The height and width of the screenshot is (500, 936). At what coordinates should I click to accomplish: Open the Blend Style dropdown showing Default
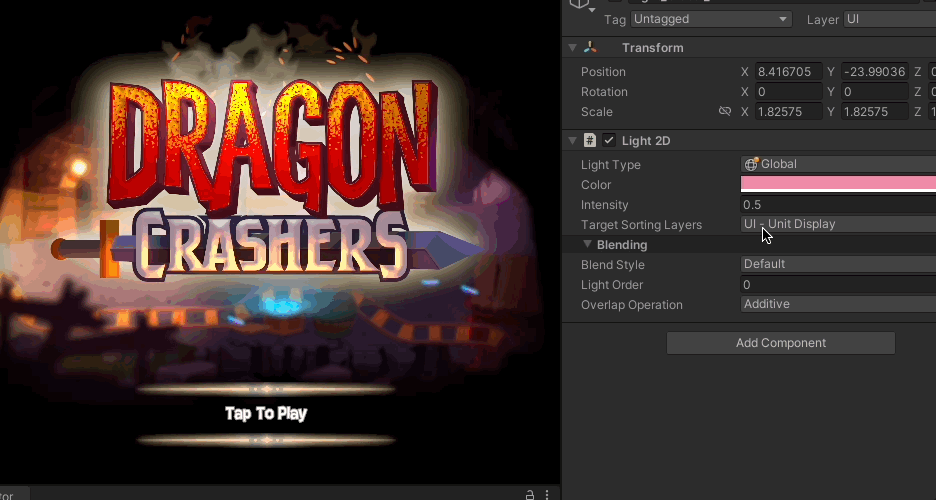tap(838, 264)
